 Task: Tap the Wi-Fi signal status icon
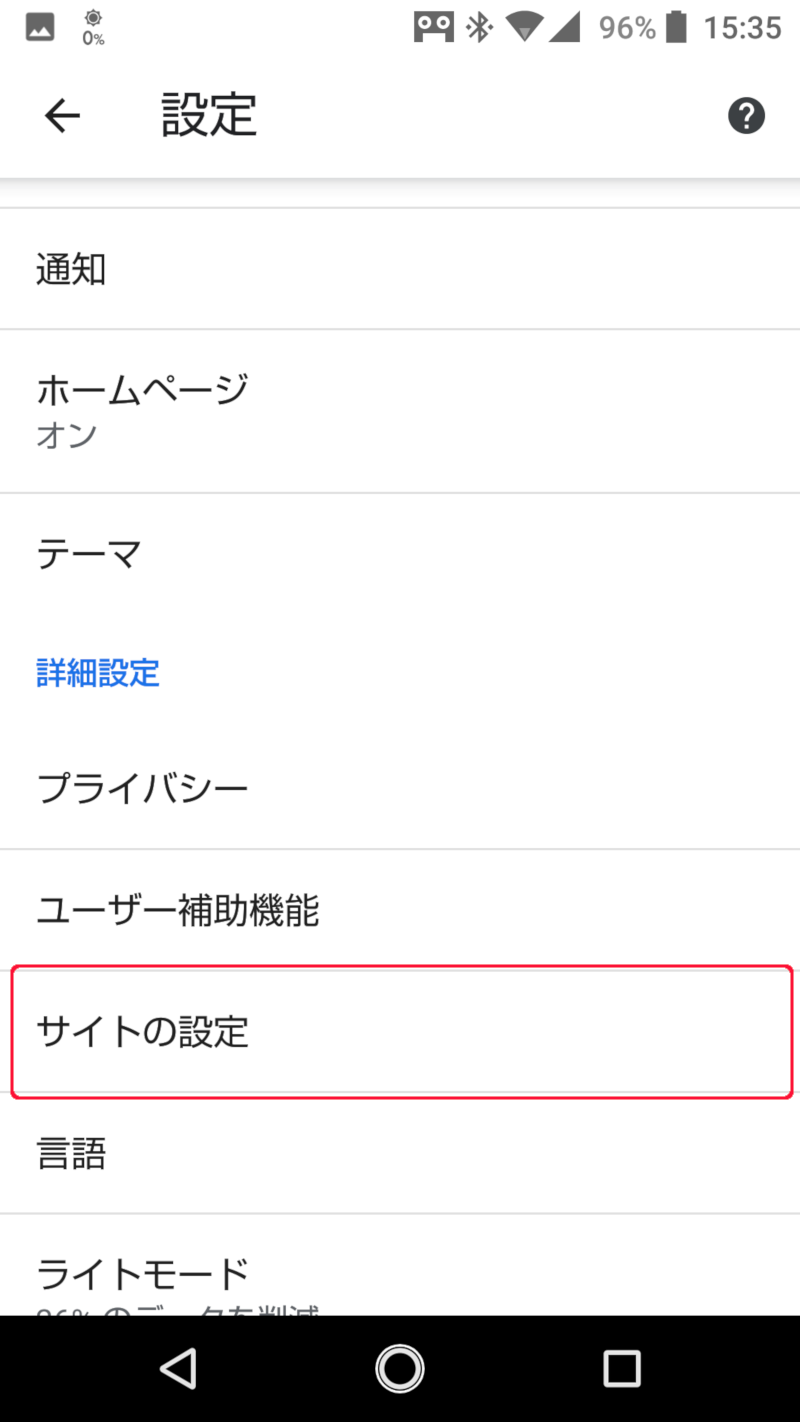(x=524, y=27)
